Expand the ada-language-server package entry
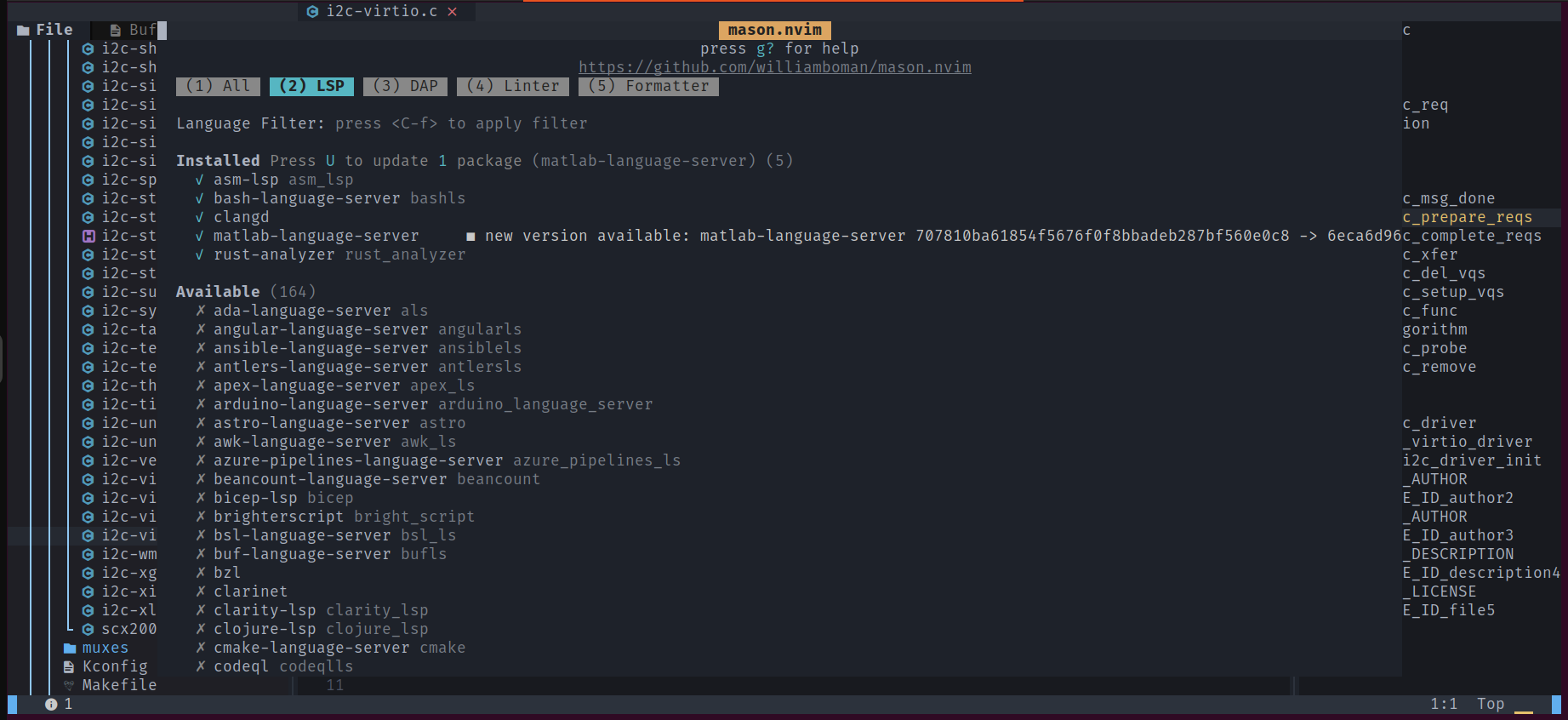The height and width of the screenshot is (720, 1568). coord(302,311)
